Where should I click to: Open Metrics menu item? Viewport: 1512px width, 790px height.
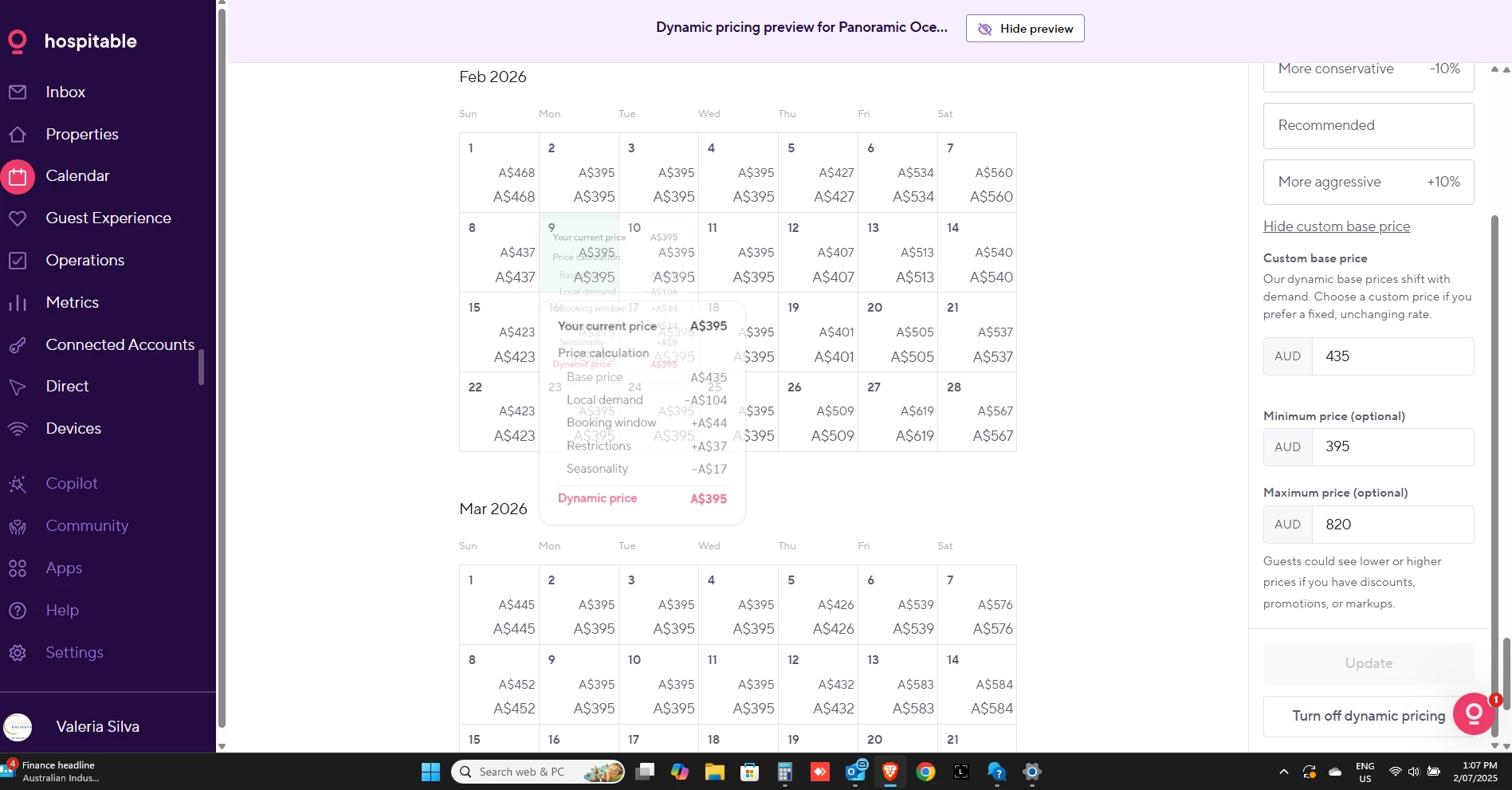[73, 303]
